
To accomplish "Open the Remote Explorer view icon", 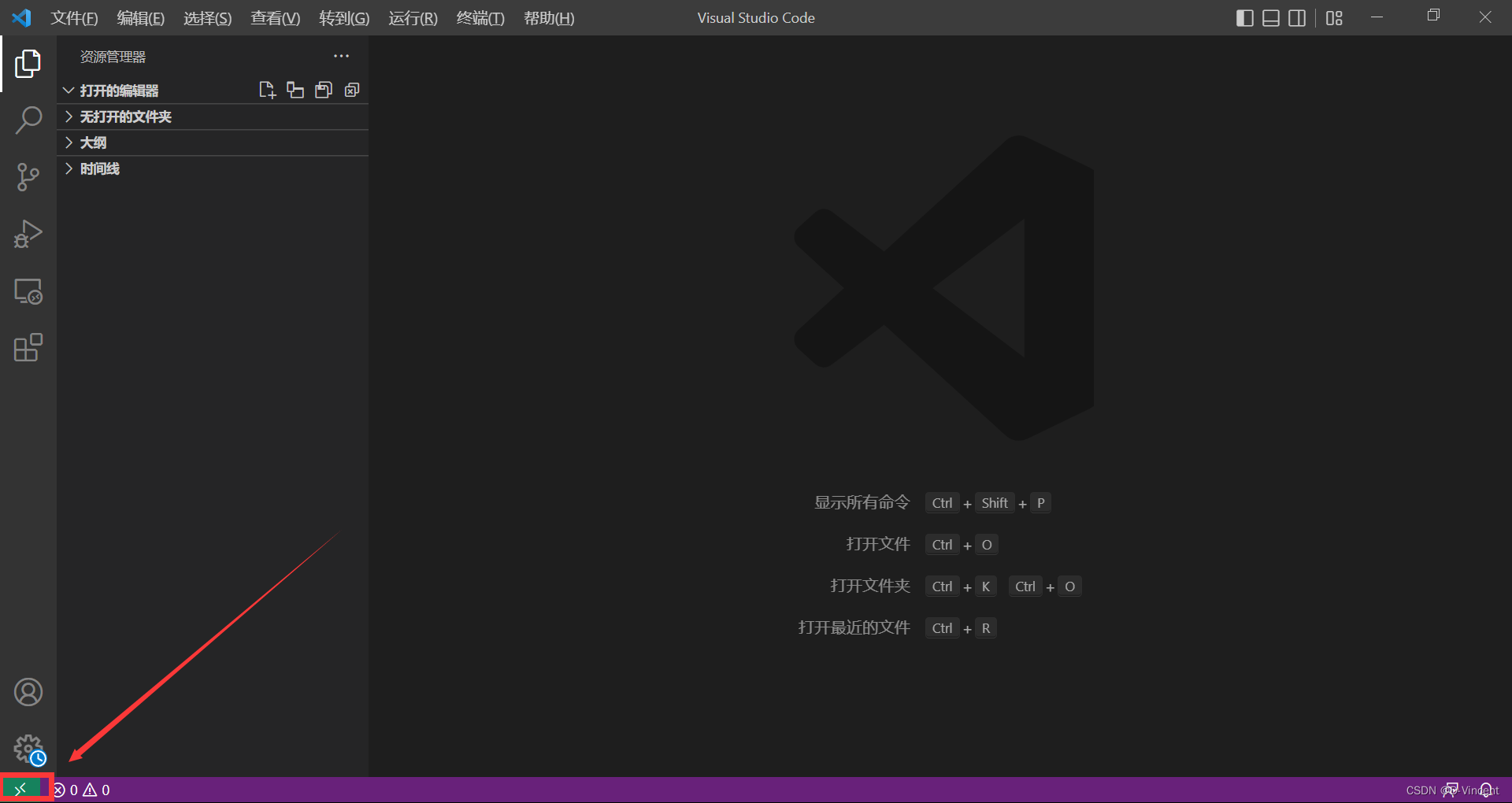I will click(28, 291).
